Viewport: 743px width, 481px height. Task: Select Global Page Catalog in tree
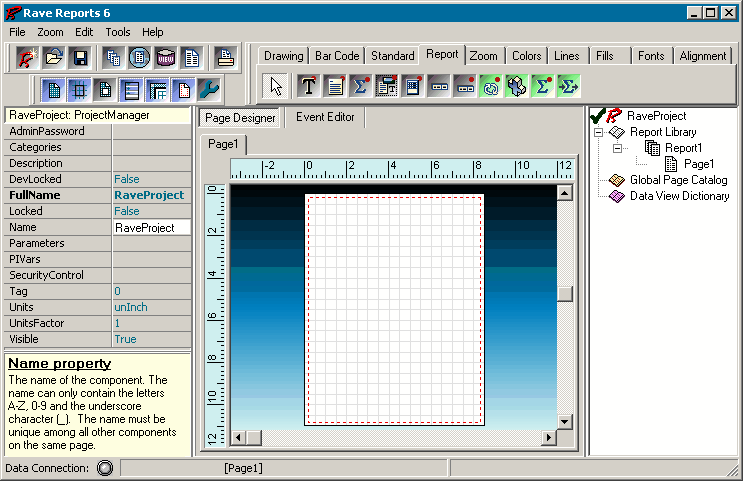679,180
